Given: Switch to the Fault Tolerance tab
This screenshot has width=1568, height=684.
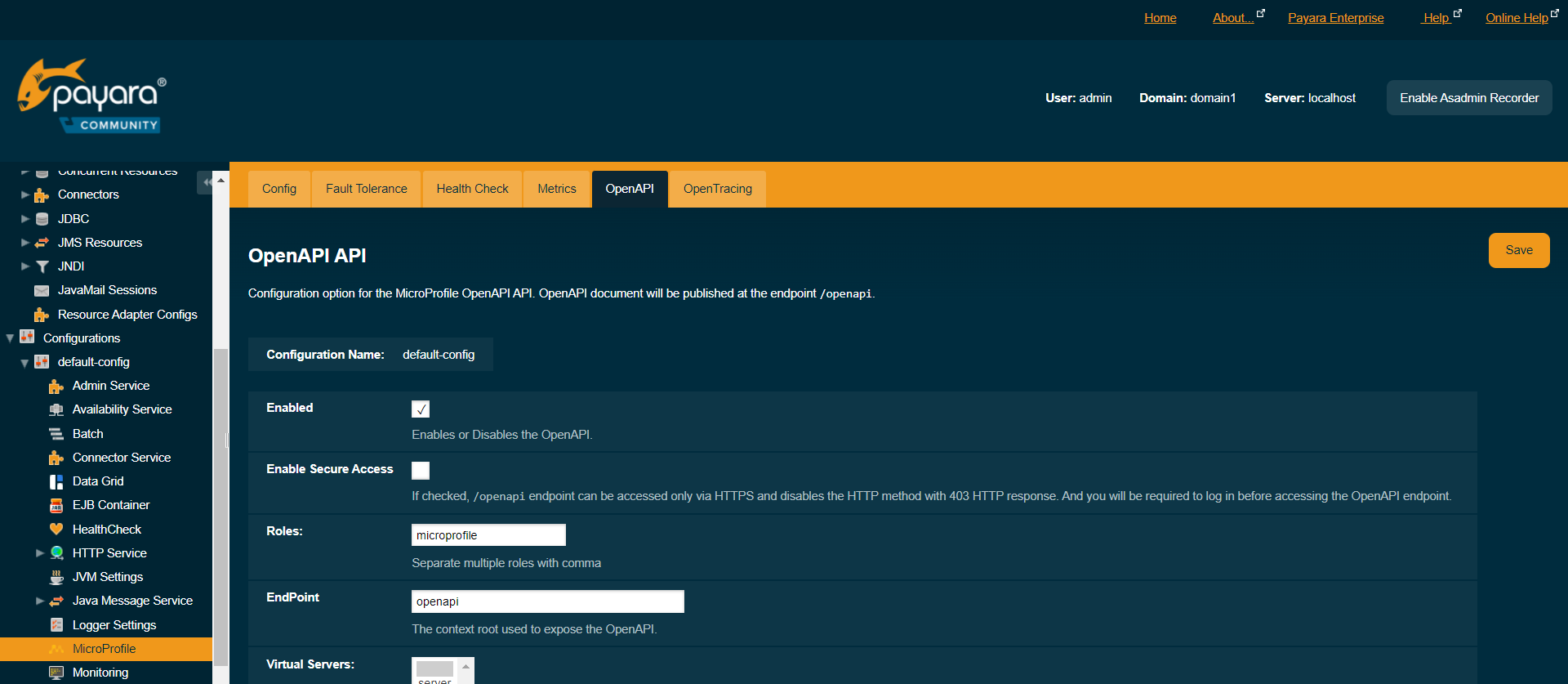Looking at the screenshot, I should point(366,189).
